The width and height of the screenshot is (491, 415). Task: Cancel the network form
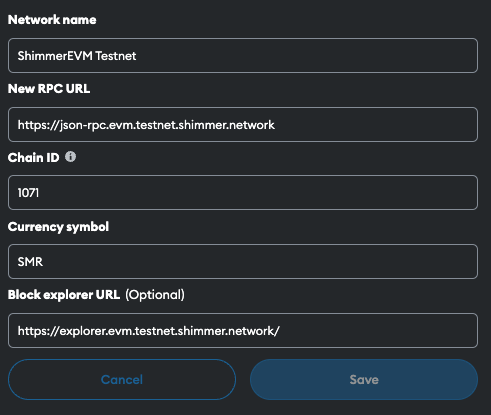click(122, 379)
